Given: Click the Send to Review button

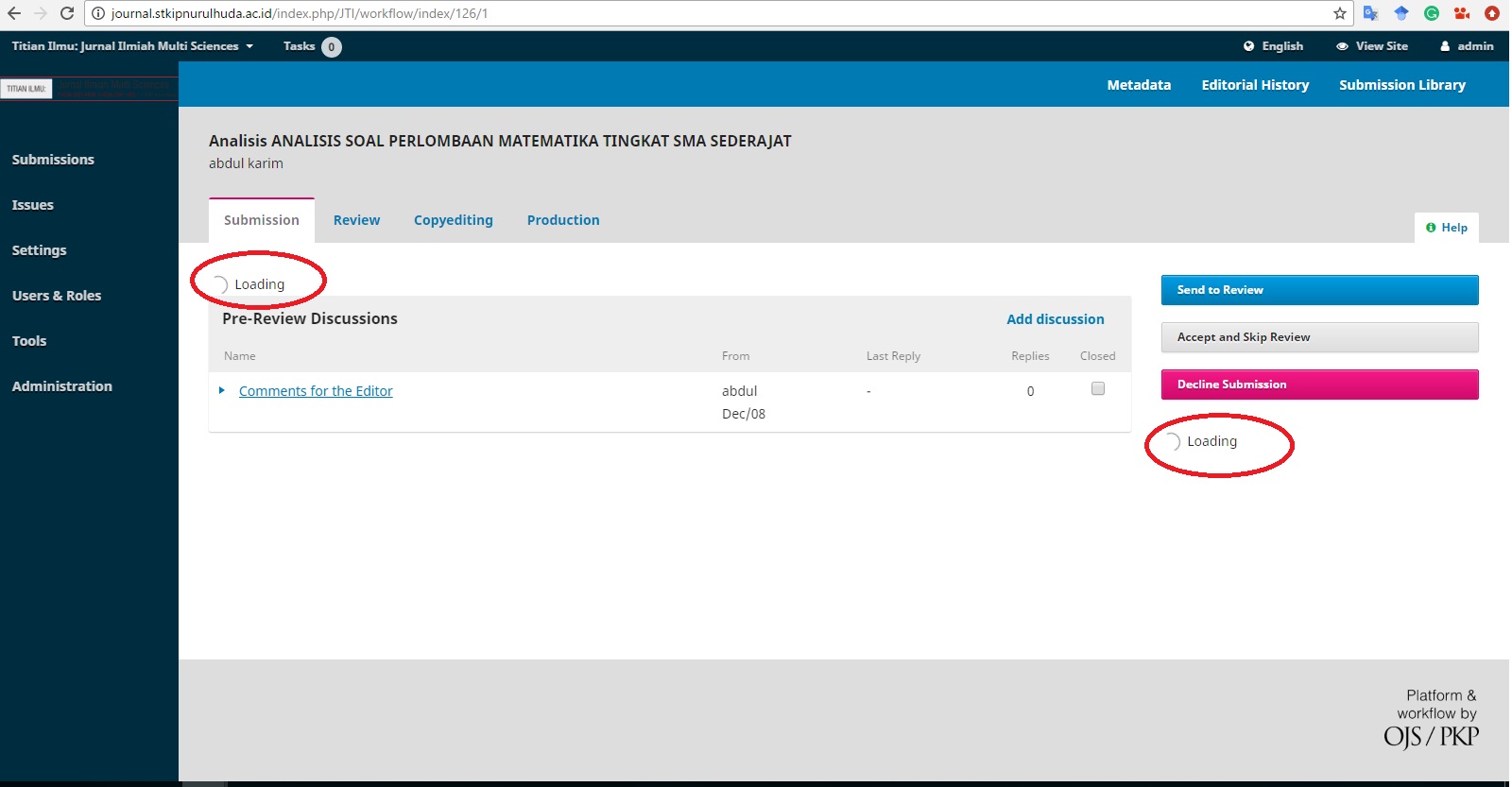Looking at the screenshot, I should tap(1319, 290).
